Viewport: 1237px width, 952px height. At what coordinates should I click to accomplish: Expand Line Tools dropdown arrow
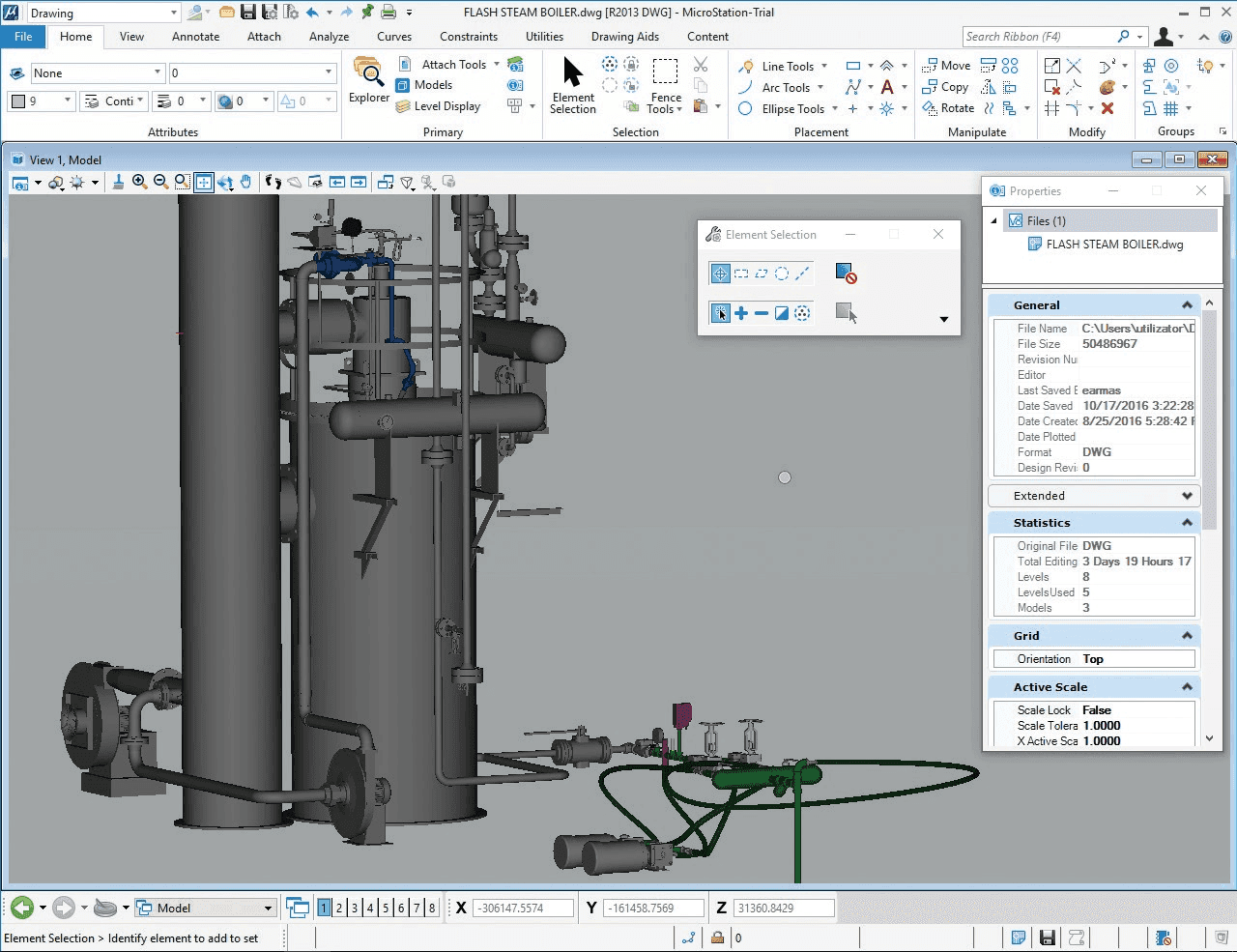click(824, 66)
